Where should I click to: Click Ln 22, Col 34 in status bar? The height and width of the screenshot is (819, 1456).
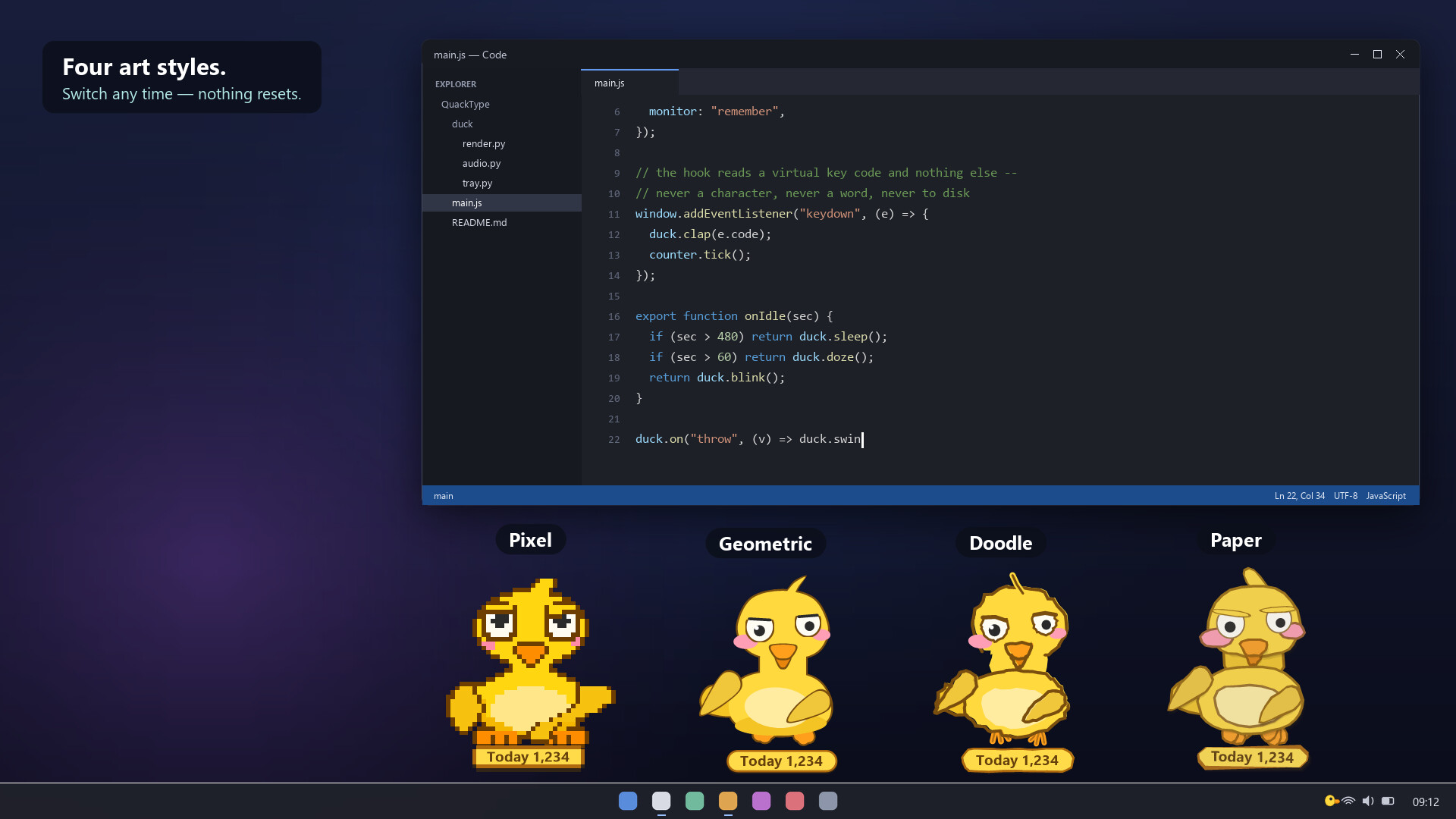tap(1299, 496)
